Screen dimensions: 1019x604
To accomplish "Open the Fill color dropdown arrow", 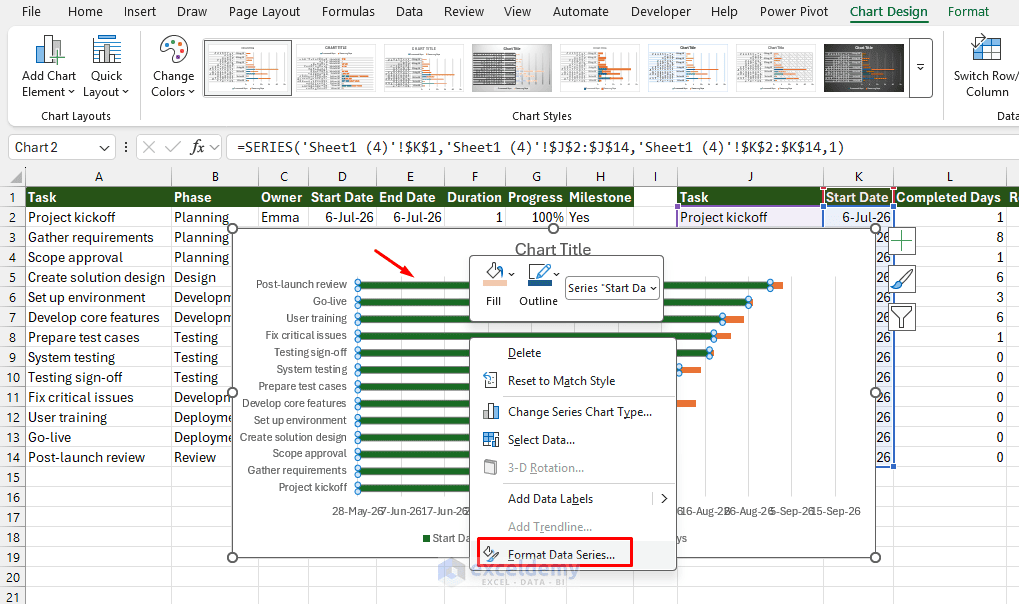I will (x=511, y=274).
